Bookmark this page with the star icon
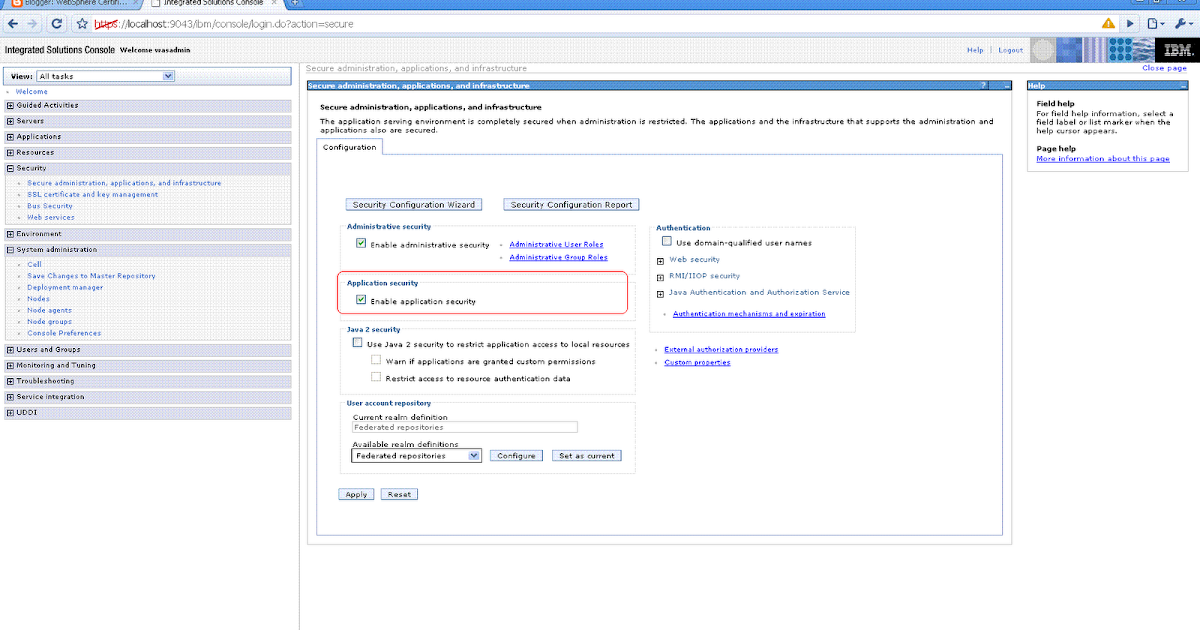 83,23
